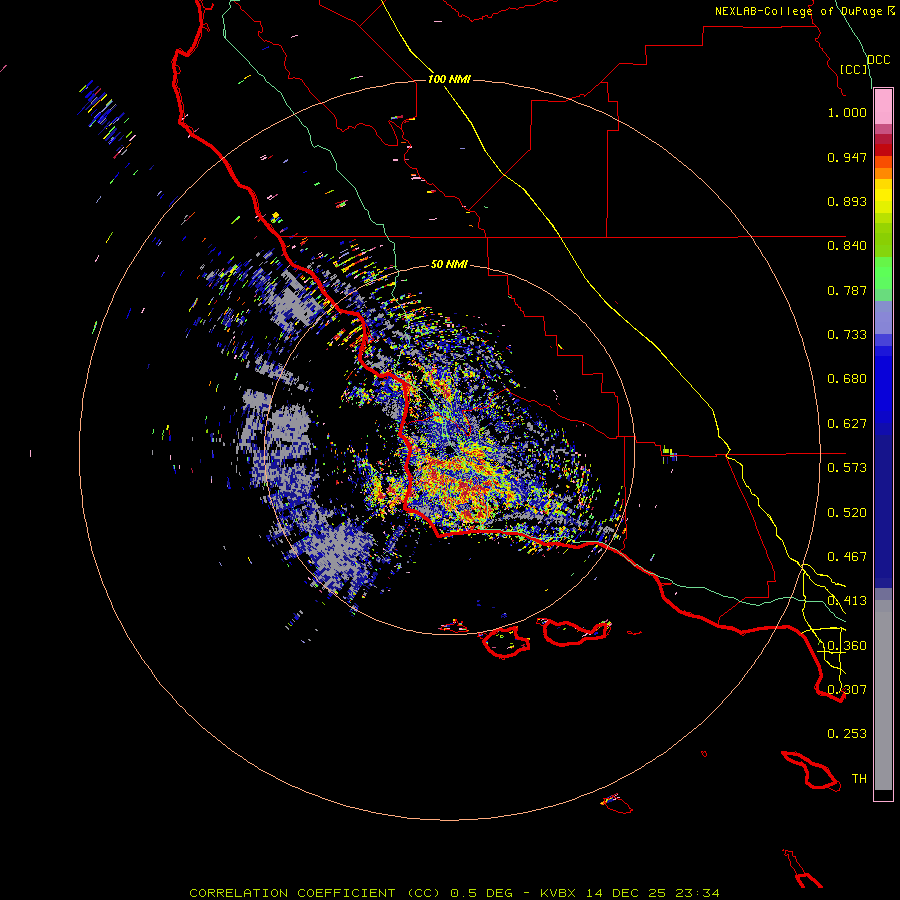Select the 0.840 scale value
This screenshot has height=900, width=900.
(x=847, y=246)
